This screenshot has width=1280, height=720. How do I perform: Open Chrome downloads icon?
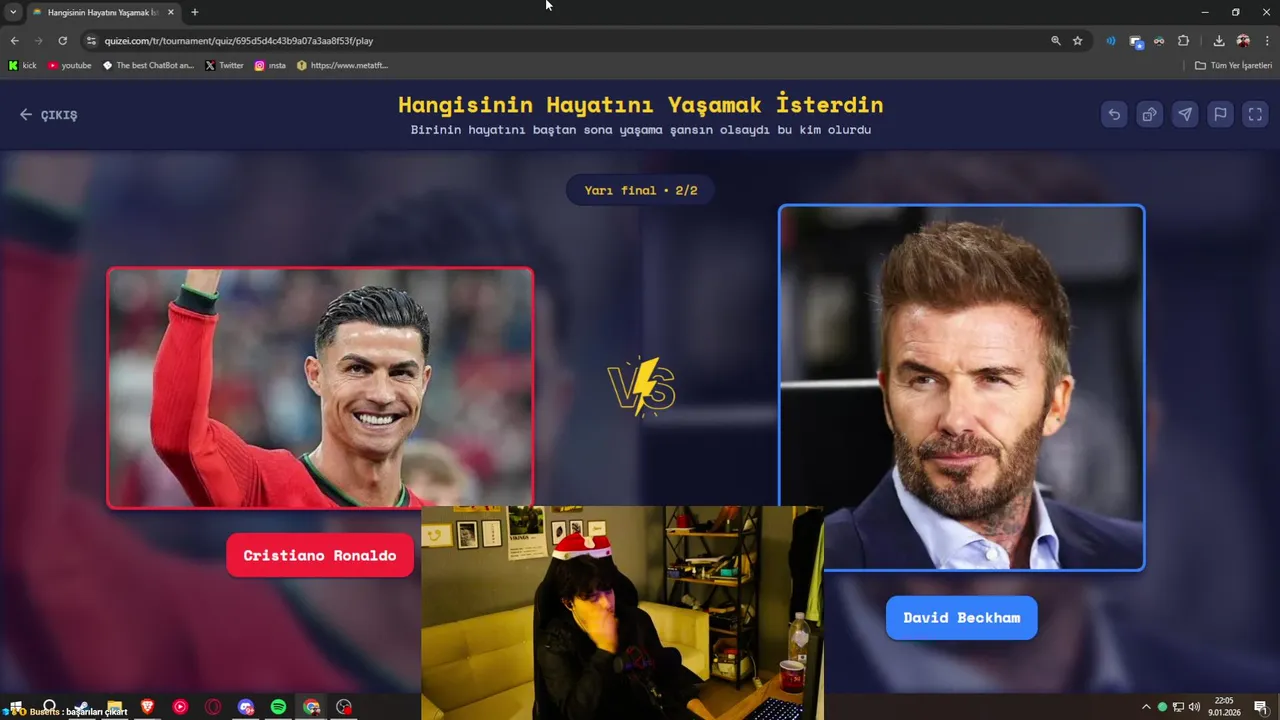click(x=1219, y=41)
